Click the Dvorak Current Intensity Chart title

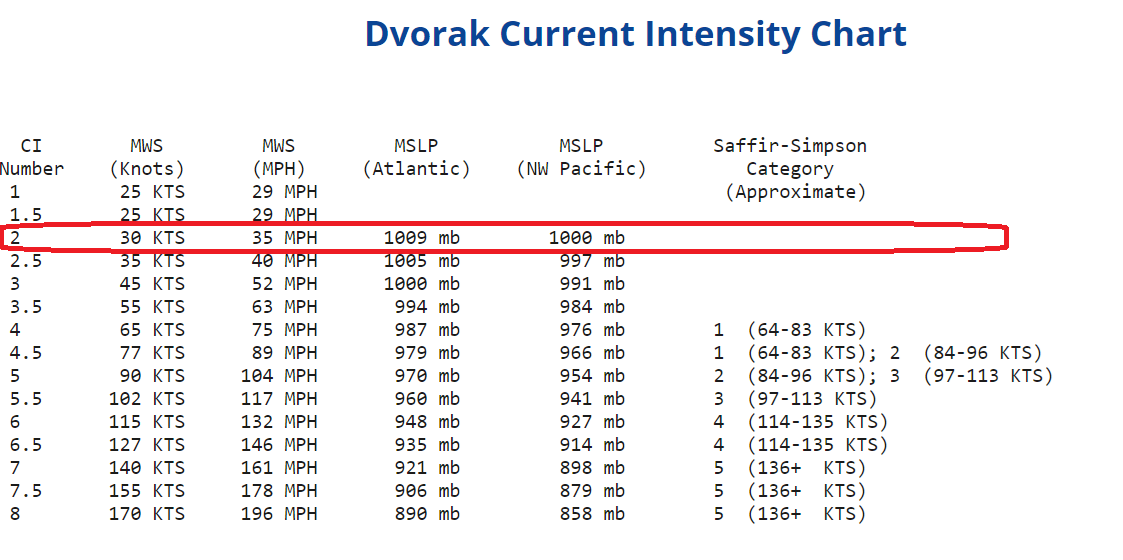click(x=635, y=34)
